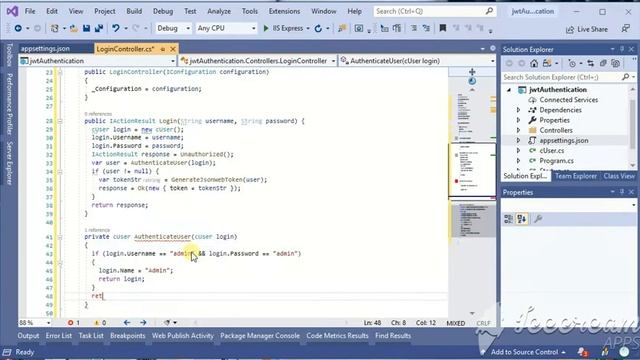
Task: Click Add to Source Control
Action: point(524,352)
